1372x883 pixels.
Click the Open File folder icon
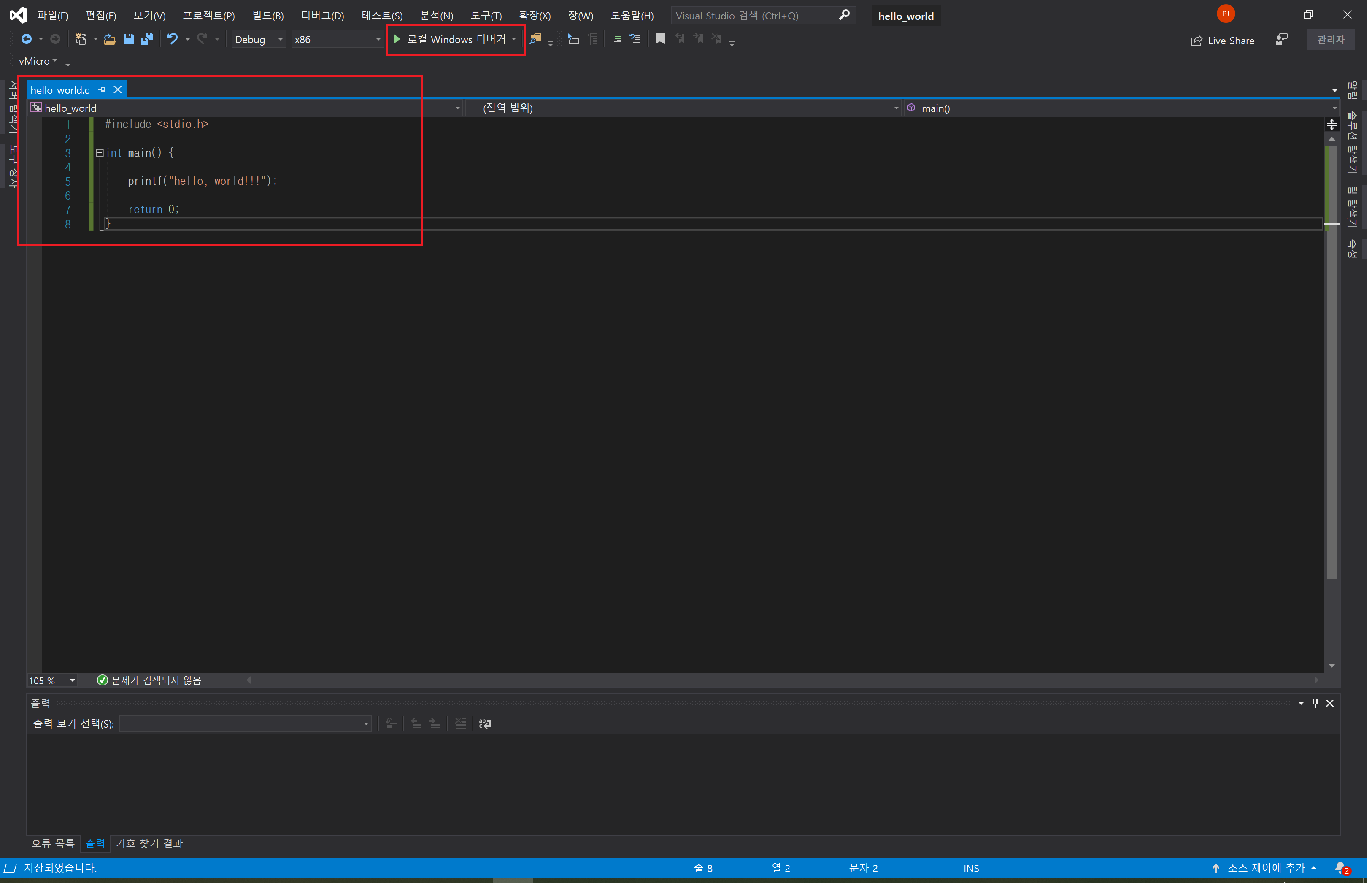pos(109,39)
